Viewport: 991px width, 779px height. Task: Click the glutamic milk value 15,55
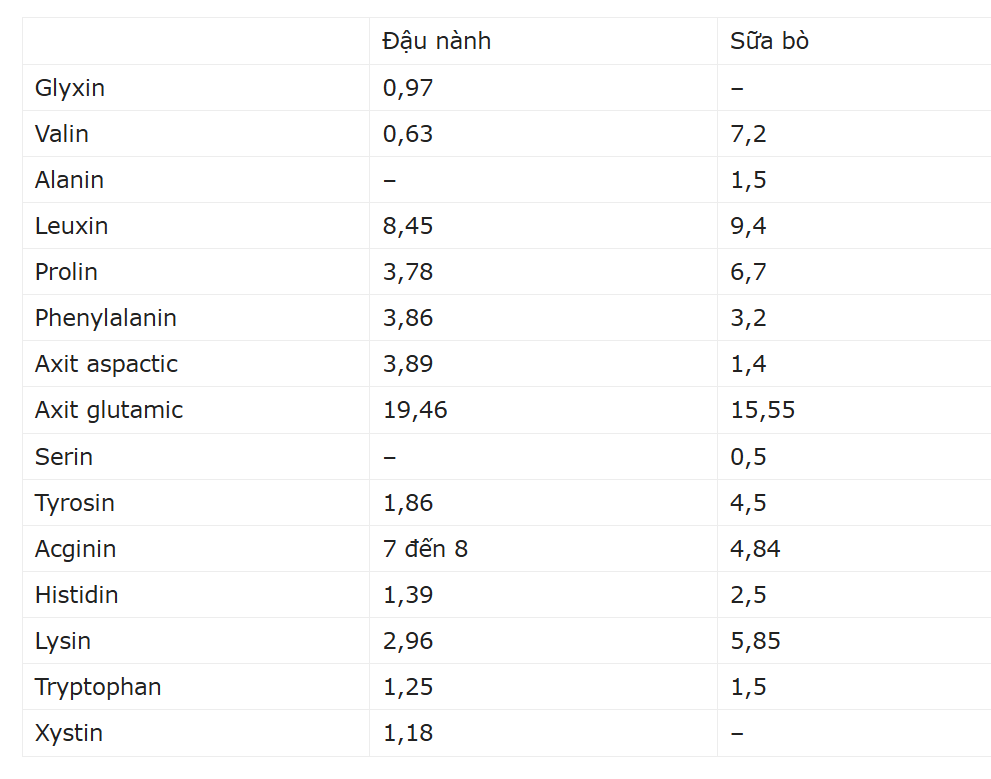(x=762, y=411)
